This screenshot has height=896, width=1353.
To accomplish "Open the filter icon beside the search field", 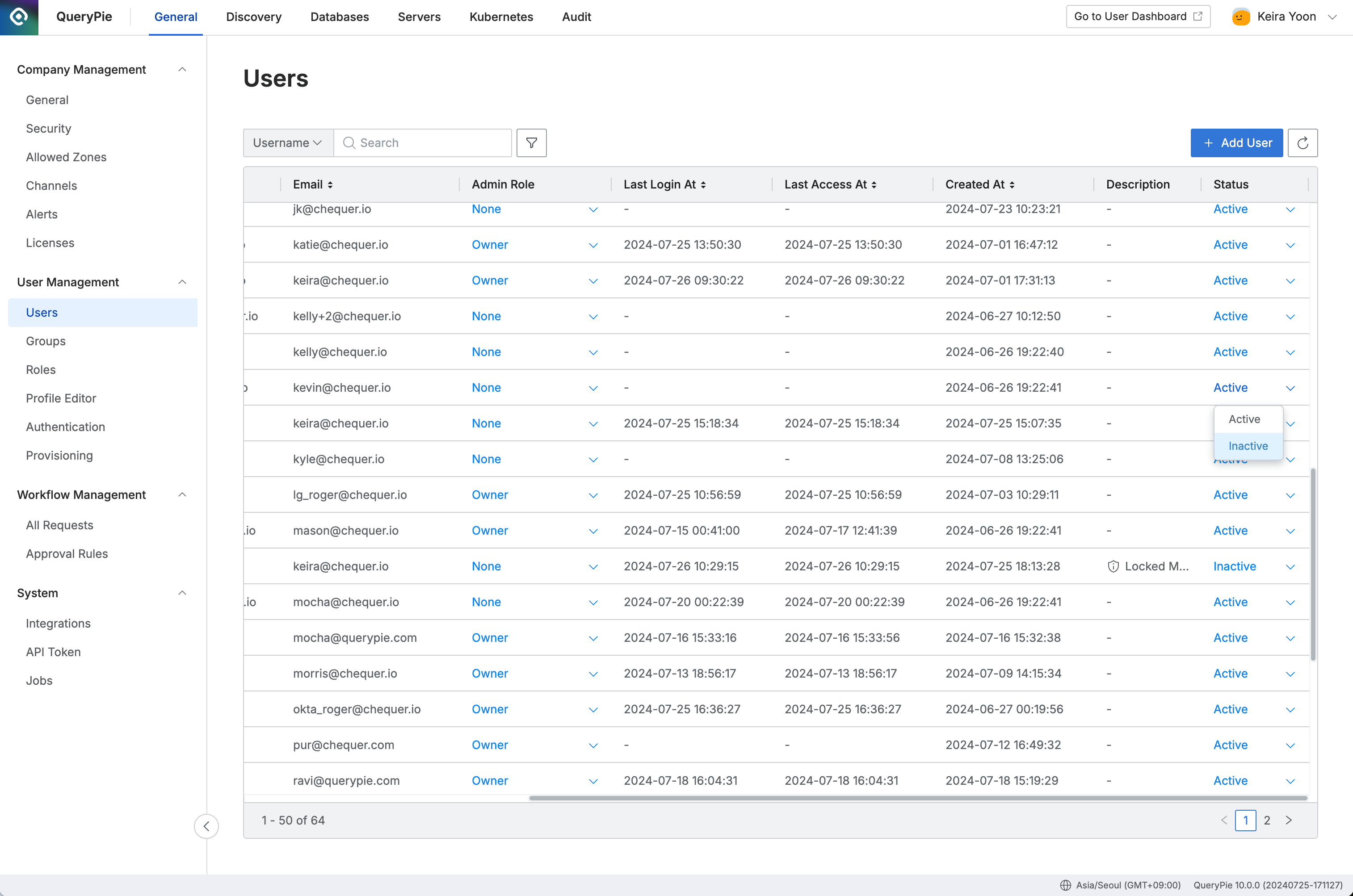I will coord(531,142).
